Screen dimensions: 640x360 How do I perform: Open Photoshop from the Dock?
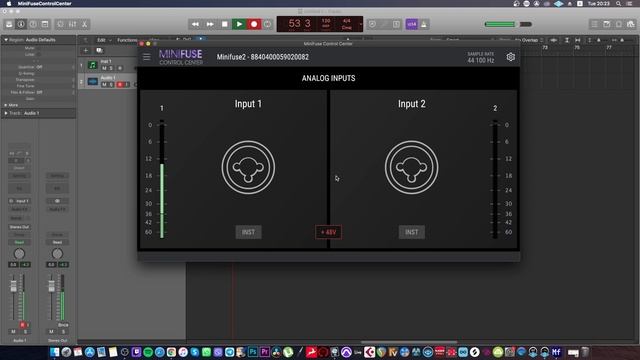pyautogui.click(x=253, y=352)
